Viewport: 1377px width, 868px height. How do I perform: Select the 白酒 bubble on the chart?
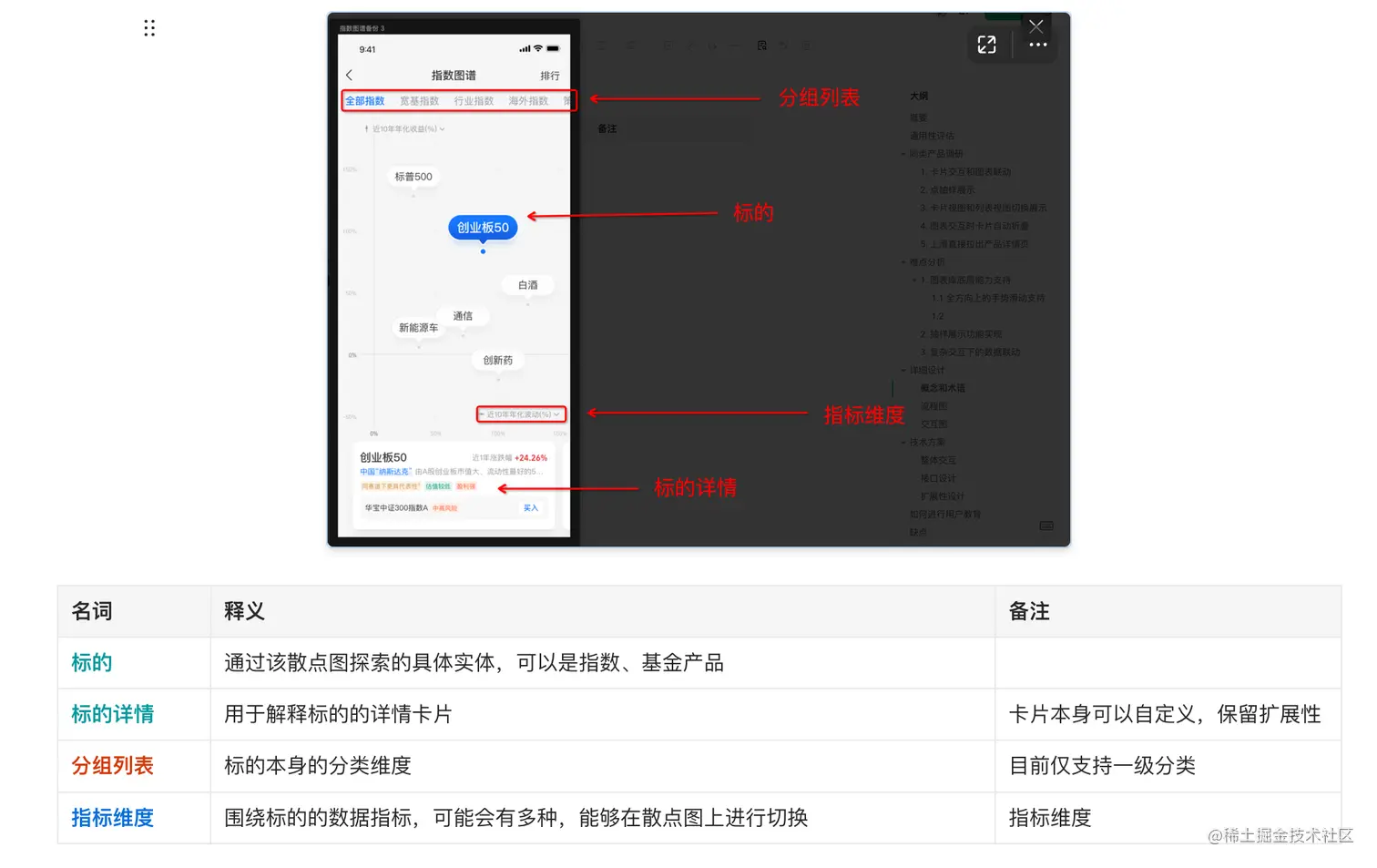528,285
